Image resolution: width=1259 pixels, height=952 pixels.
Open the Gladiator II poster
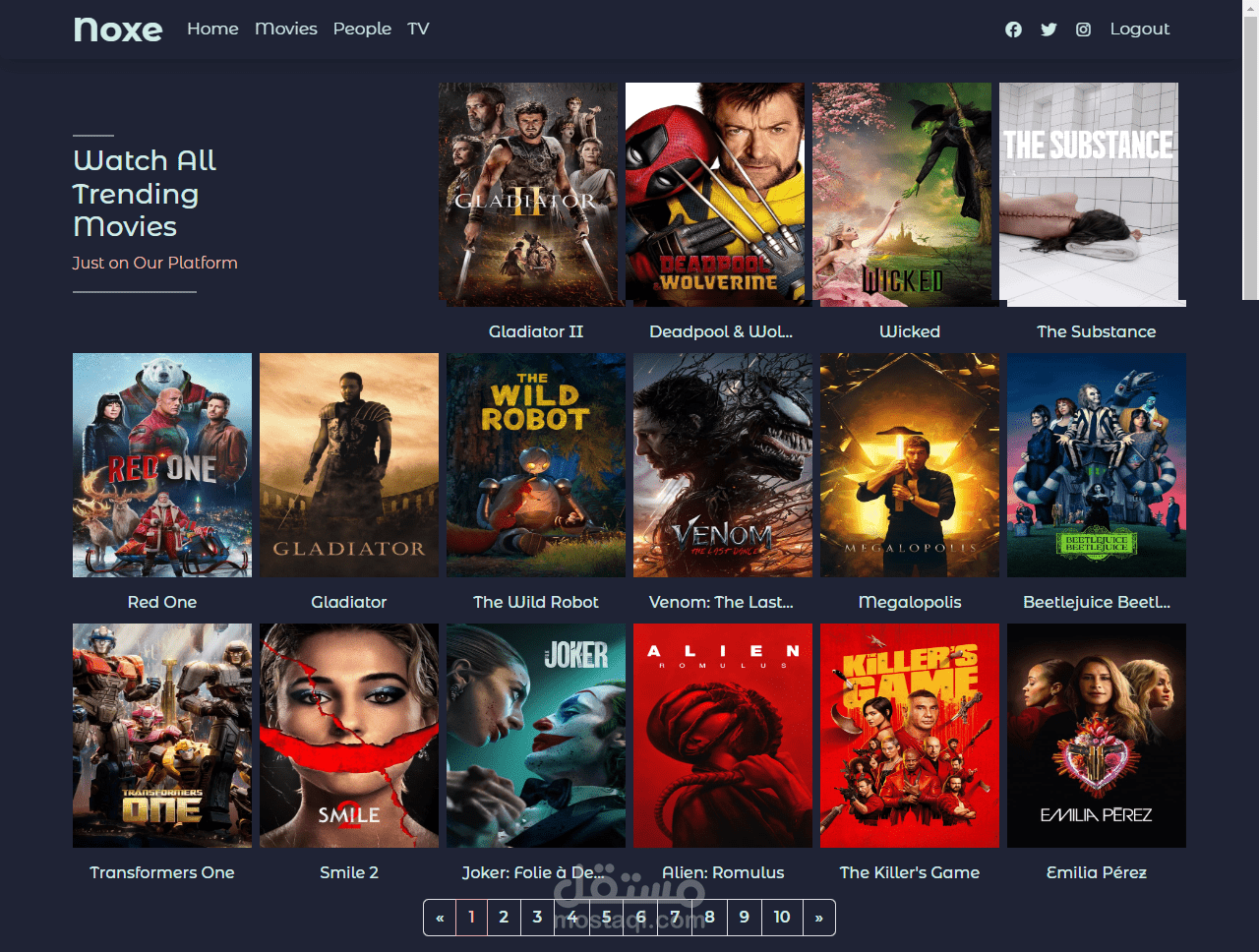[x=528, y=195]
